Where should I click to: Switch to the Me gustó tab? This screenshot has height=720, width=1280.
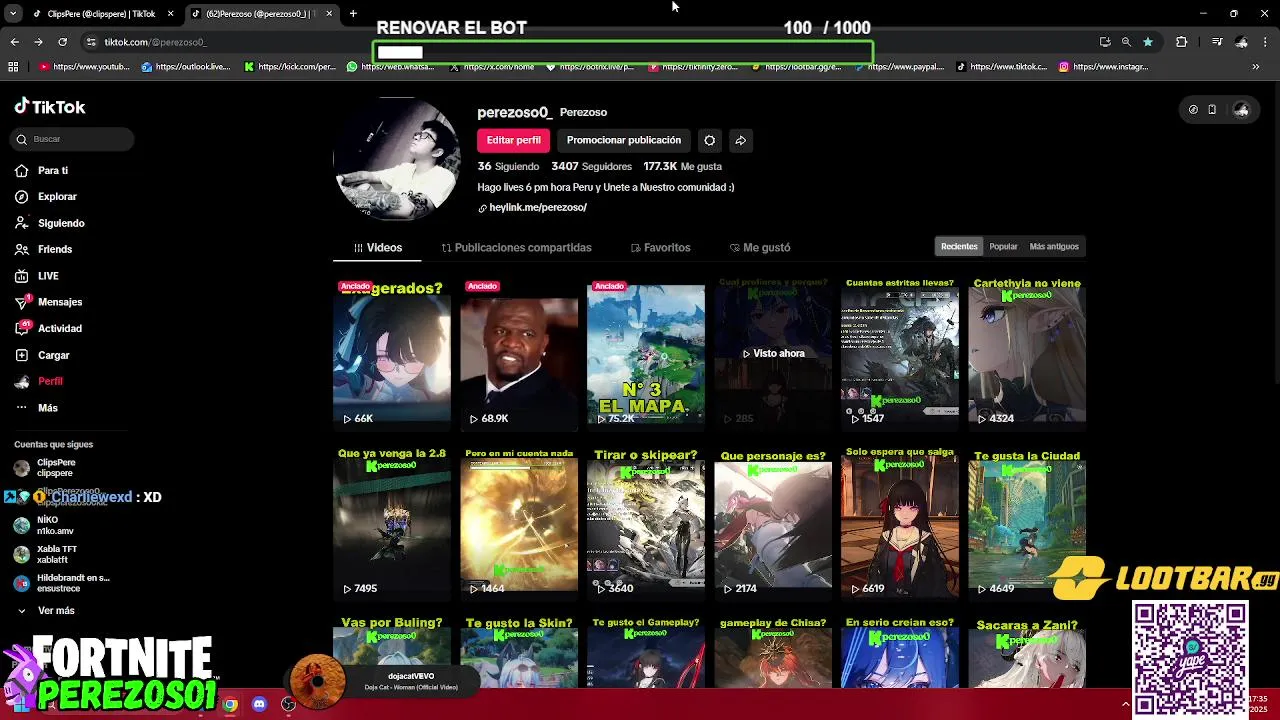point(760,248)
